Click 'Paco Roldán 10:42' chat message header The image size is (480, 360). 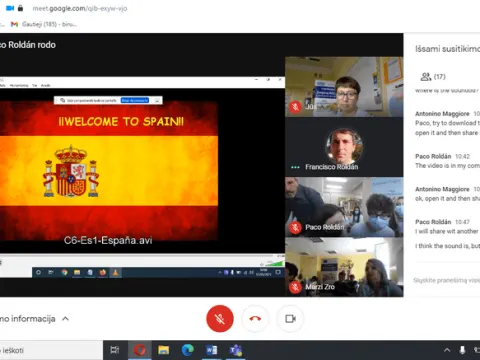click(442, 156)
